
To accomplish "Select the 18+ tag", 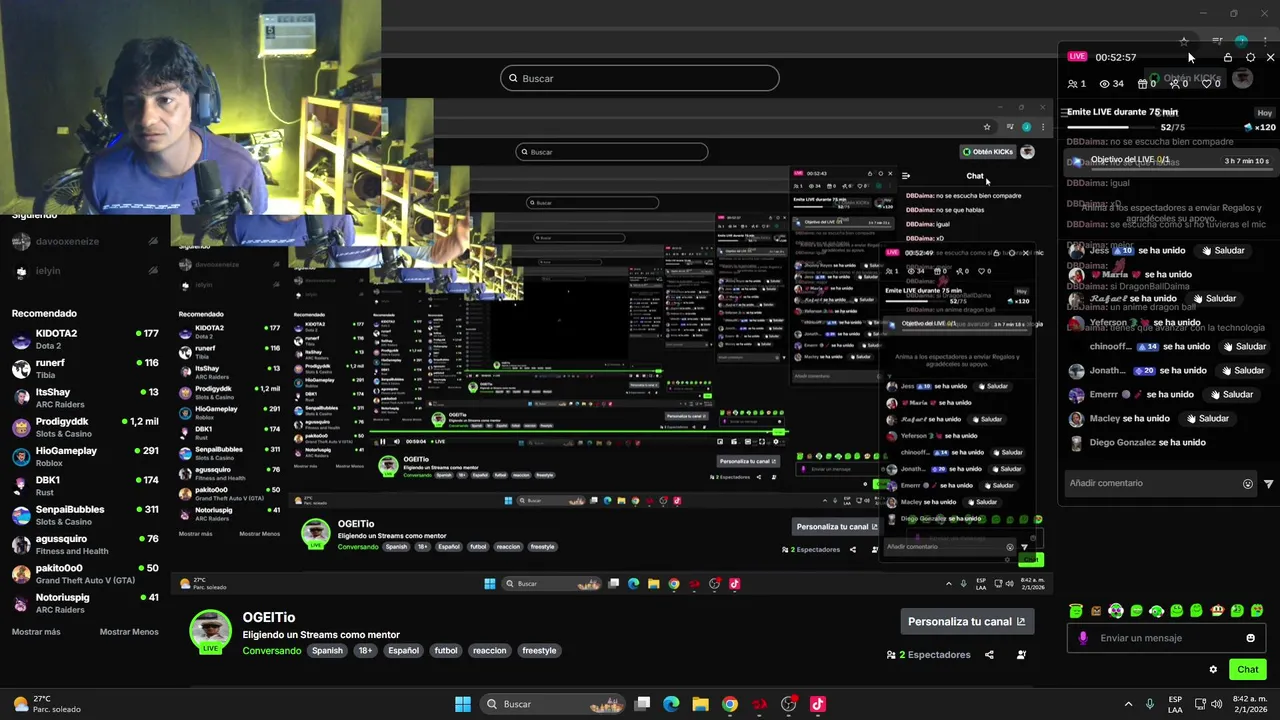I will [x=365, y=651].
